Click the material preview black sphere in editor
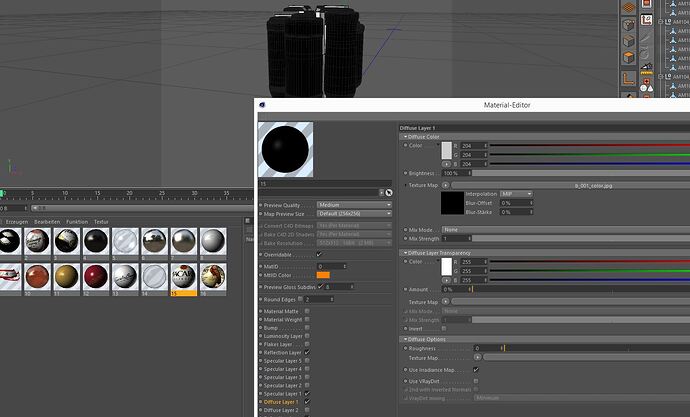690x417 pixels. pos(285,150)
